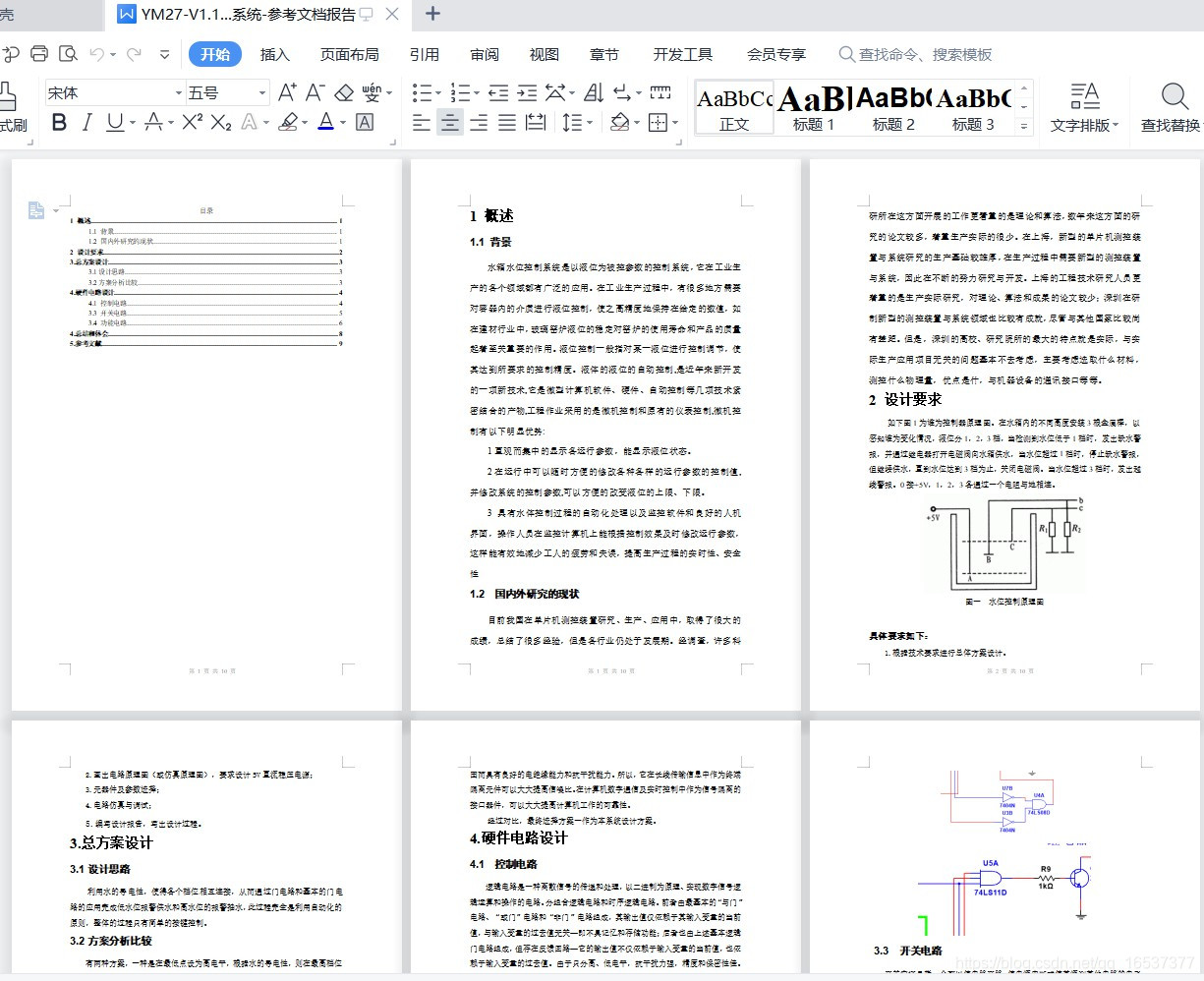
Task: Click the Format Painter brush
Action: tap(7, 96)
